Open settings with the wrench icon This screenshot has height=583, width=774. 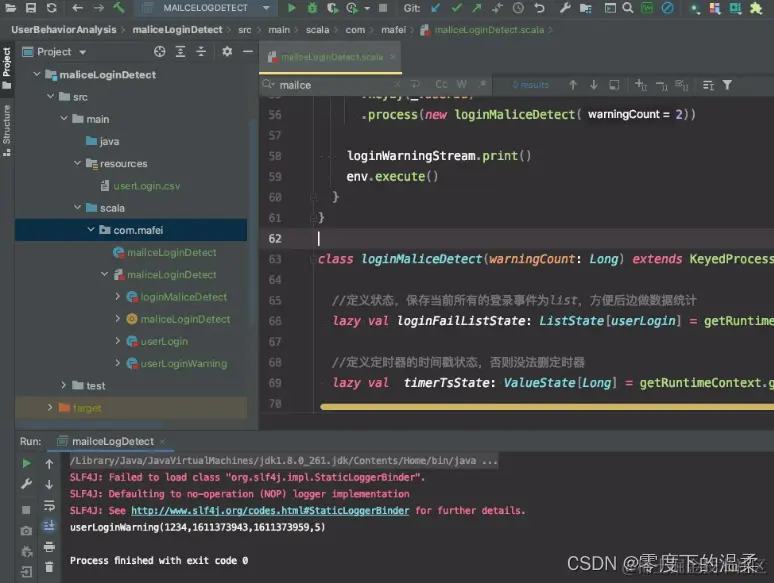[565, 7]
